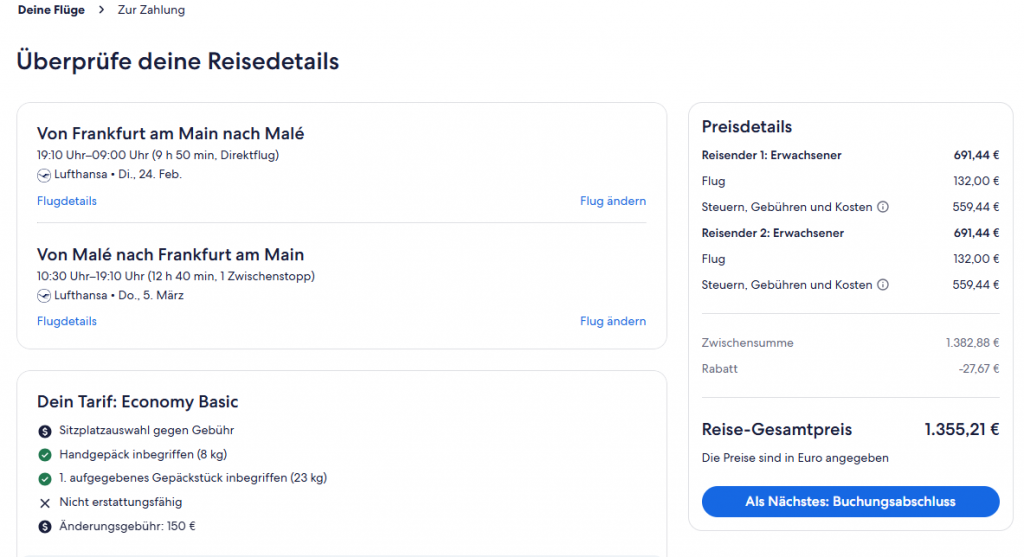Open Flugdetails for Malé to Frankfurt flight
The height and width of the screenshot is (557, 1024).
[67, 321]
